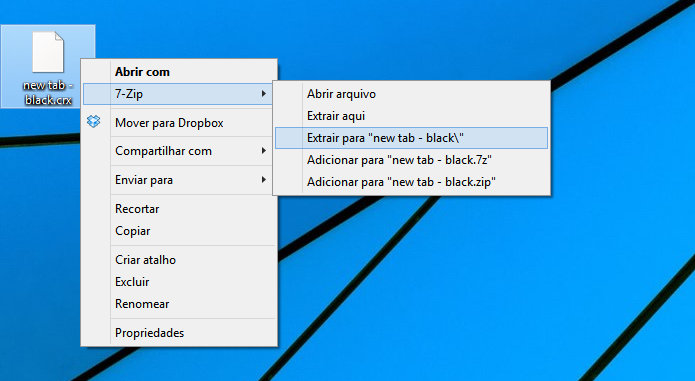Viewport: 695px width, 381px height.
Task: Choose Mover para Dropbox
Action: click(x=179, y=123)
